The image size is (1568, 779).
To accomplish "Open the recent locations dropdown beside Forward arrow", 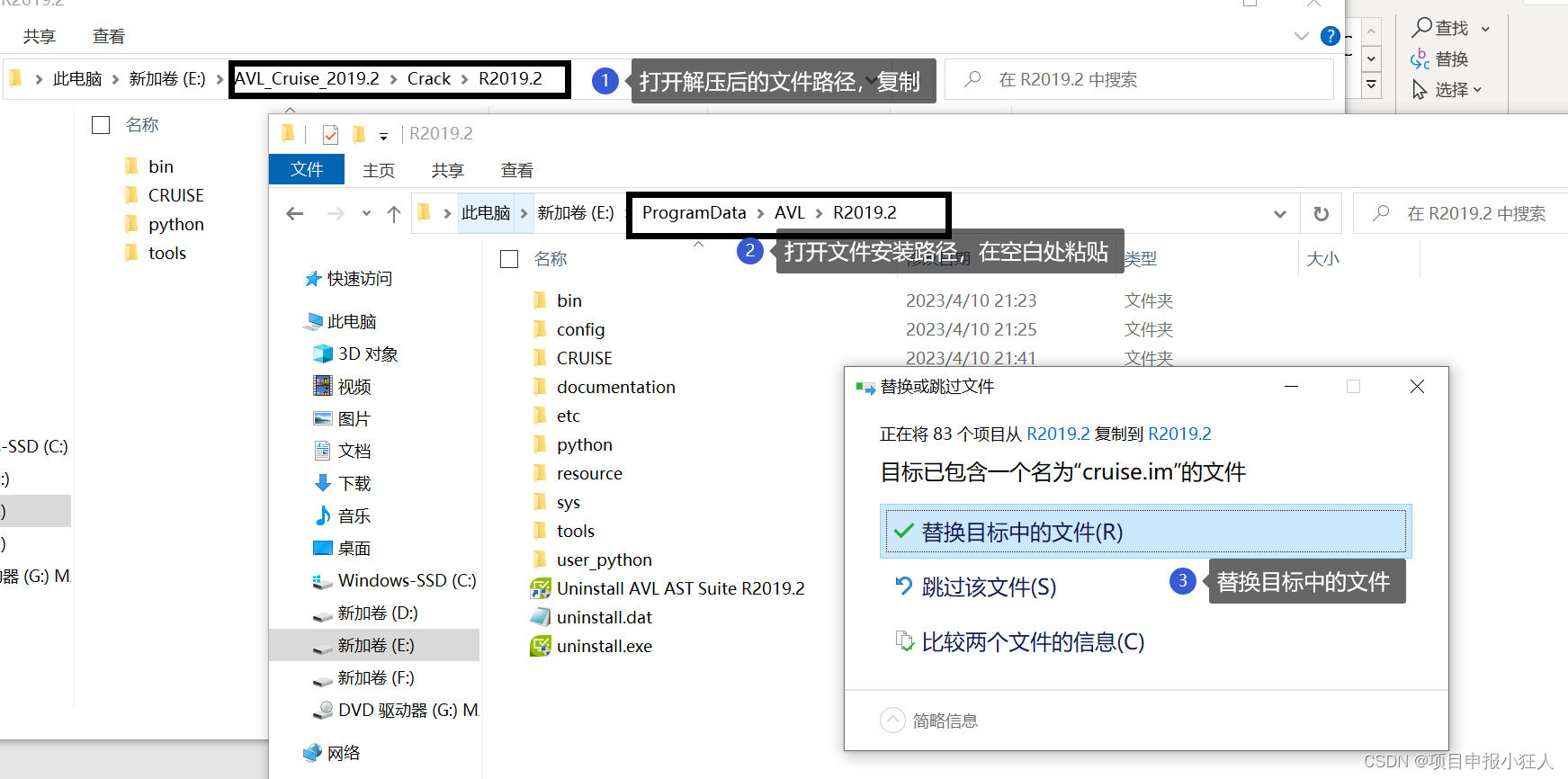I will pos(366,213).
